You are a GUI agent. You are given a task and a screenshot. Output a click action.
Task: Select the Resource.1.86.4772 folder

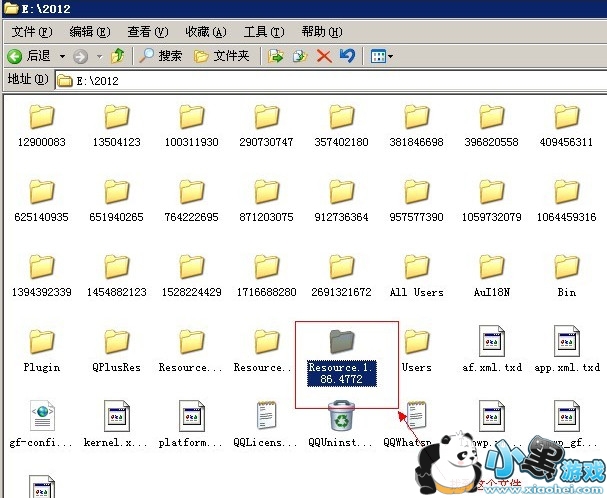[x=341, y=344]
